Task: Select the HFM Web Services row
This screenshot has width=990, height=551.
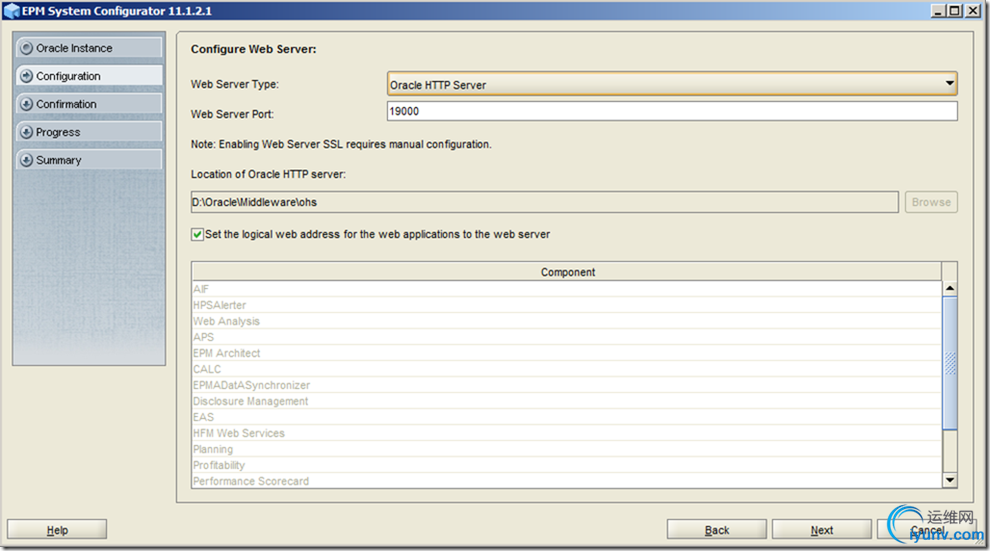Action: (566, 433)
